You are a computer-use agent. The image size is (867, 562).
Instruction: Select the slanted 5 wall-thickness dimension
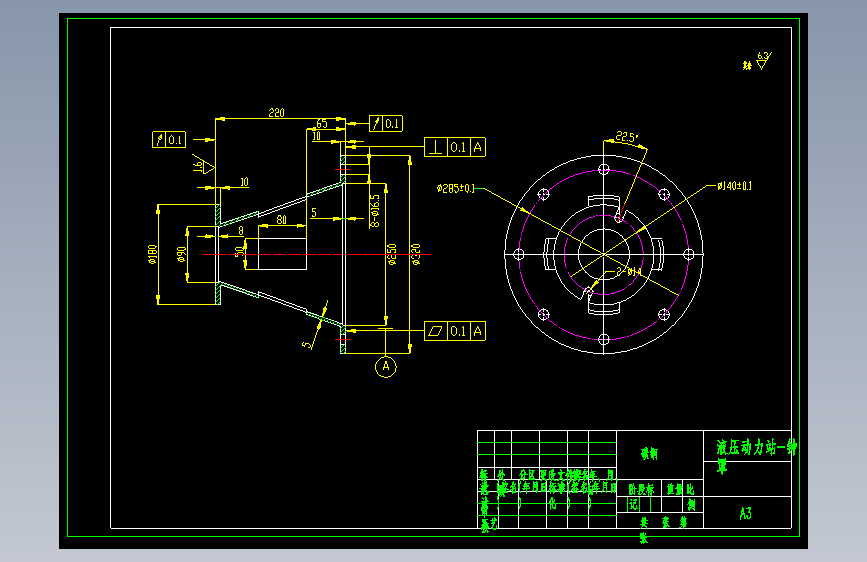tap(305, 345)
